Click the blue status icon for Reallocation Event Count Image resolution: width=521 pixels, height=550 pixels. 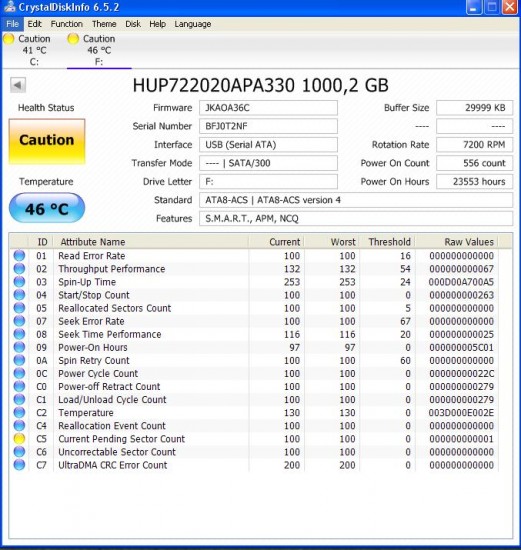(19, 425)
